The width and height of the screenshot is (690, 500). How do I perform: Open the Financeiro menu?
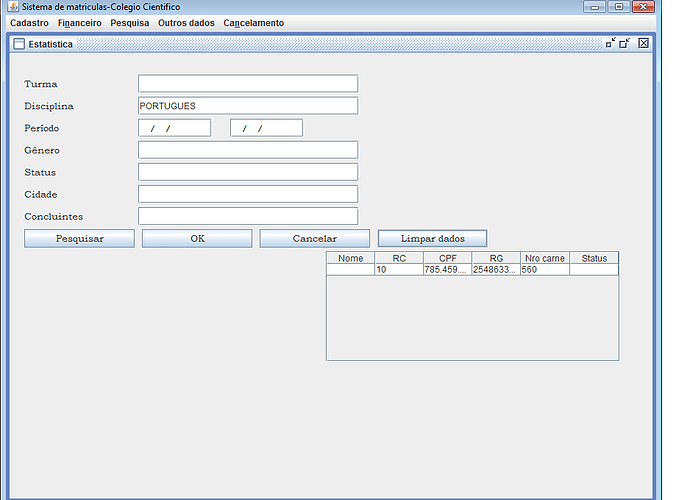point(80,23)
